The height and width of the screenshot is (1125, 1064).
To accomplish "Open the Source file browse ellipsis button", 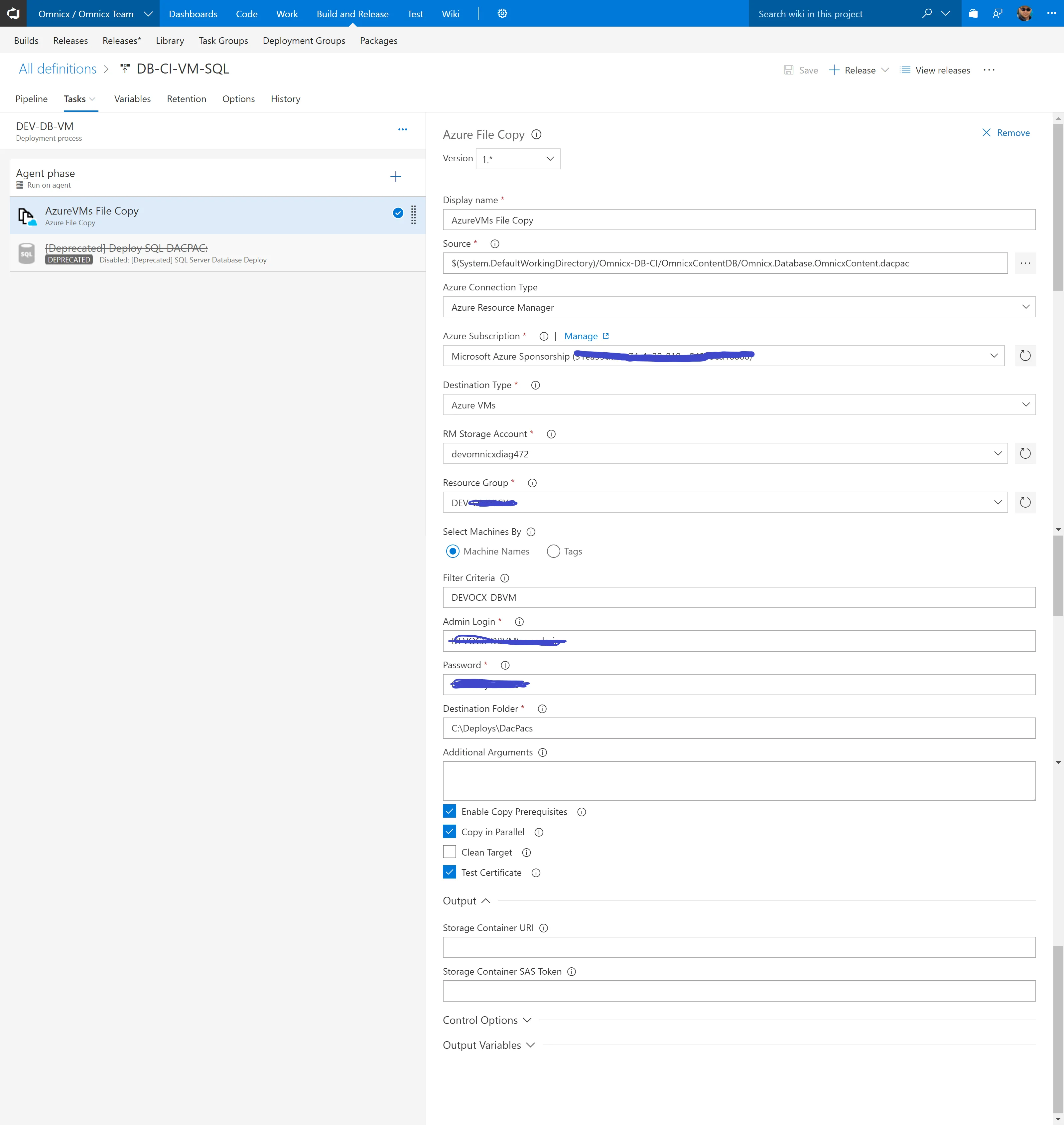I will pos(1025,263).
